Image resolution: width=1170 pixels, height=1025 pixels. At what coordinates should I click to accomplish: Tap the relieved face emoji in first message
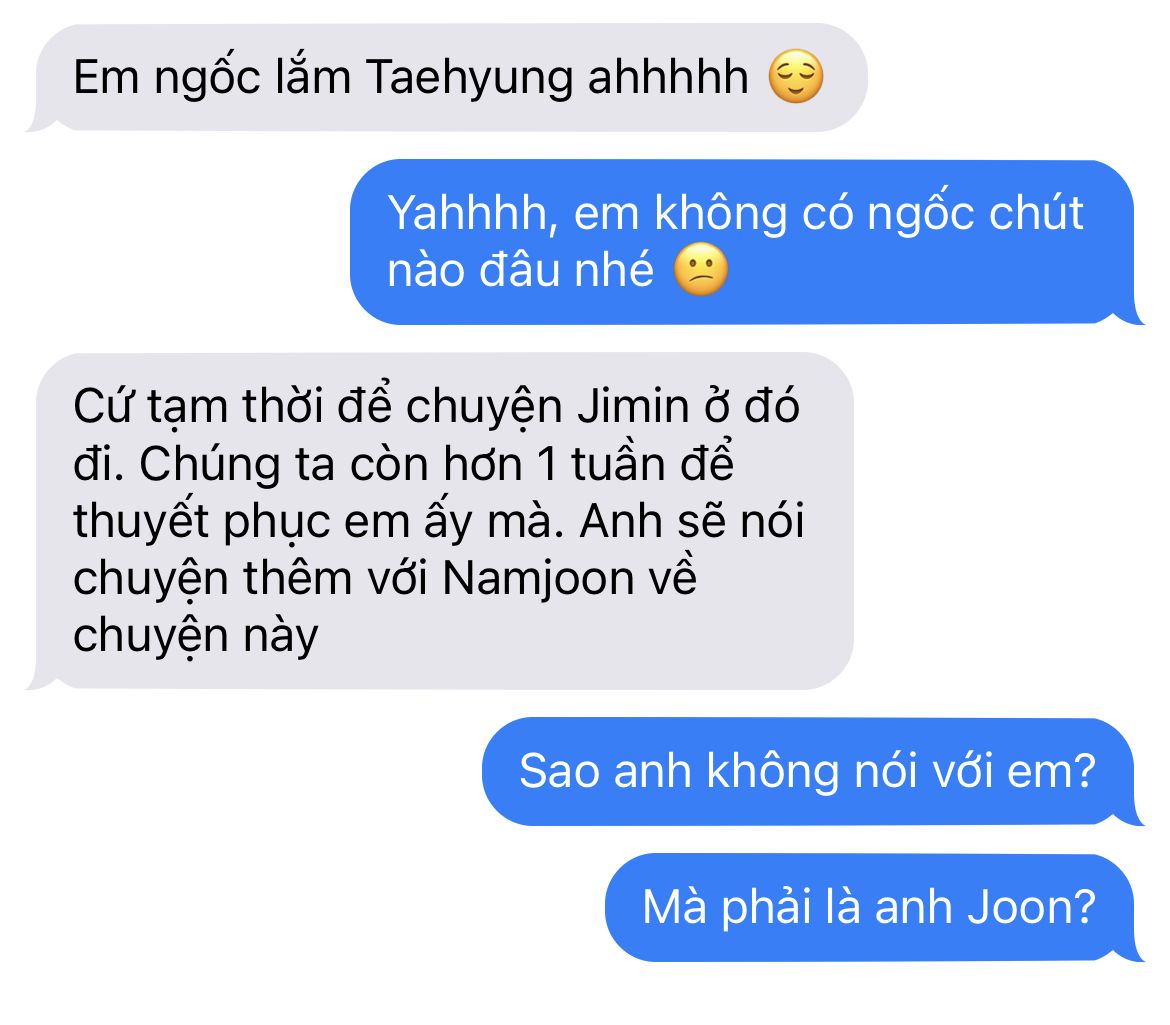click(796, 76)
